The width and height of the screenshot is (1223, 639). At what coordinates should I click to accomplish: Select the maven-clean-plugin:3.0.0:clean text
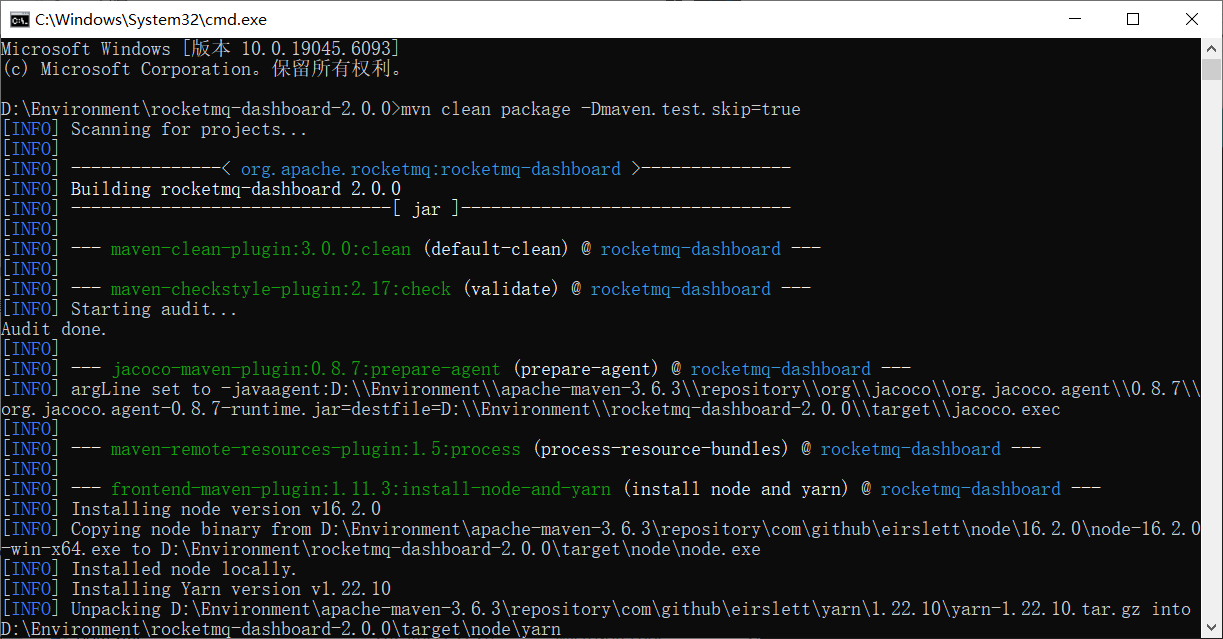(x=260, y=249)
